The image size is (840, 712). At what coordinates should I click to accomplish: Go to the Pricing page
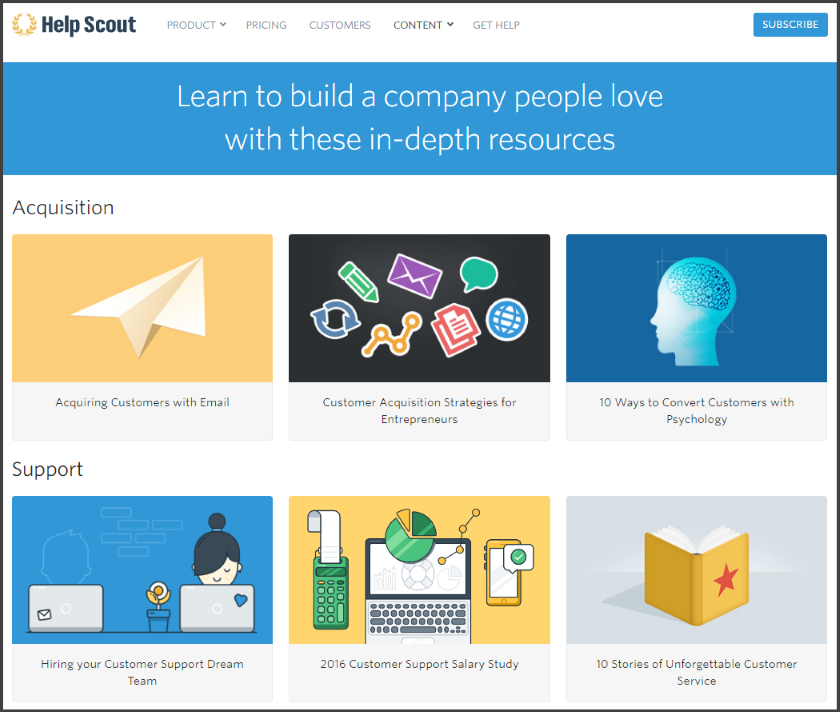pos(266,25)
